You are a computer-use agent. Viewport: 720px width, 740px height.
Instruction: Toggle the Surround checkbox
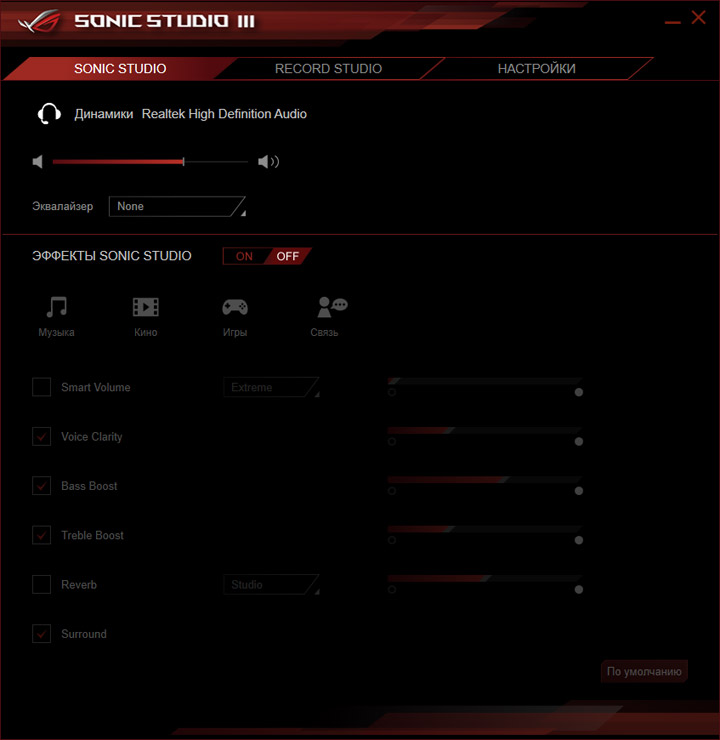42,634
